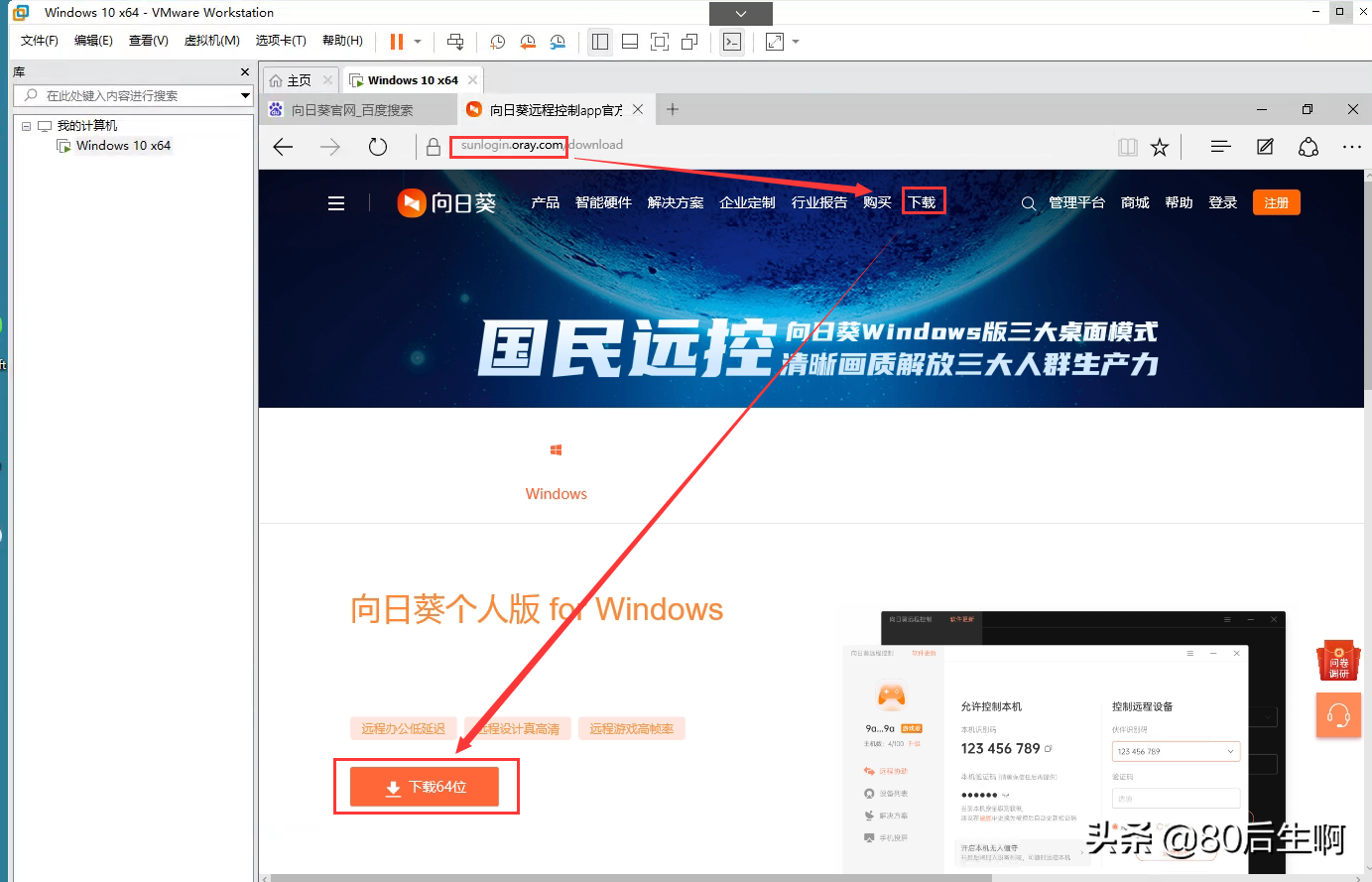Viewport: 1372px width, 882px height.
Task: Open 行业报告 in site navigation
Action: click(x=819, y=202)
